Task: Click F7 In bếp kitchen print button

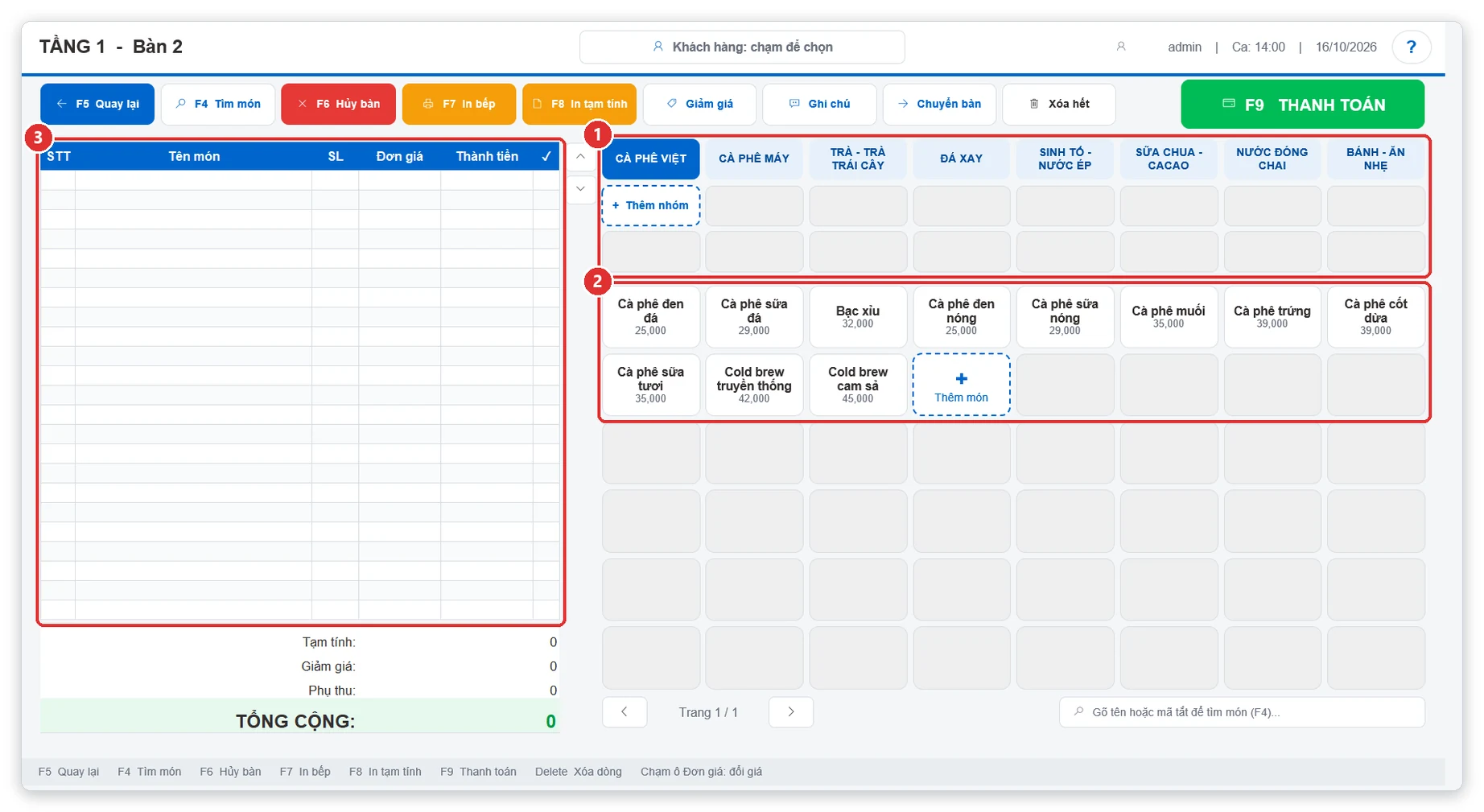Action: [x=459, y=104]
